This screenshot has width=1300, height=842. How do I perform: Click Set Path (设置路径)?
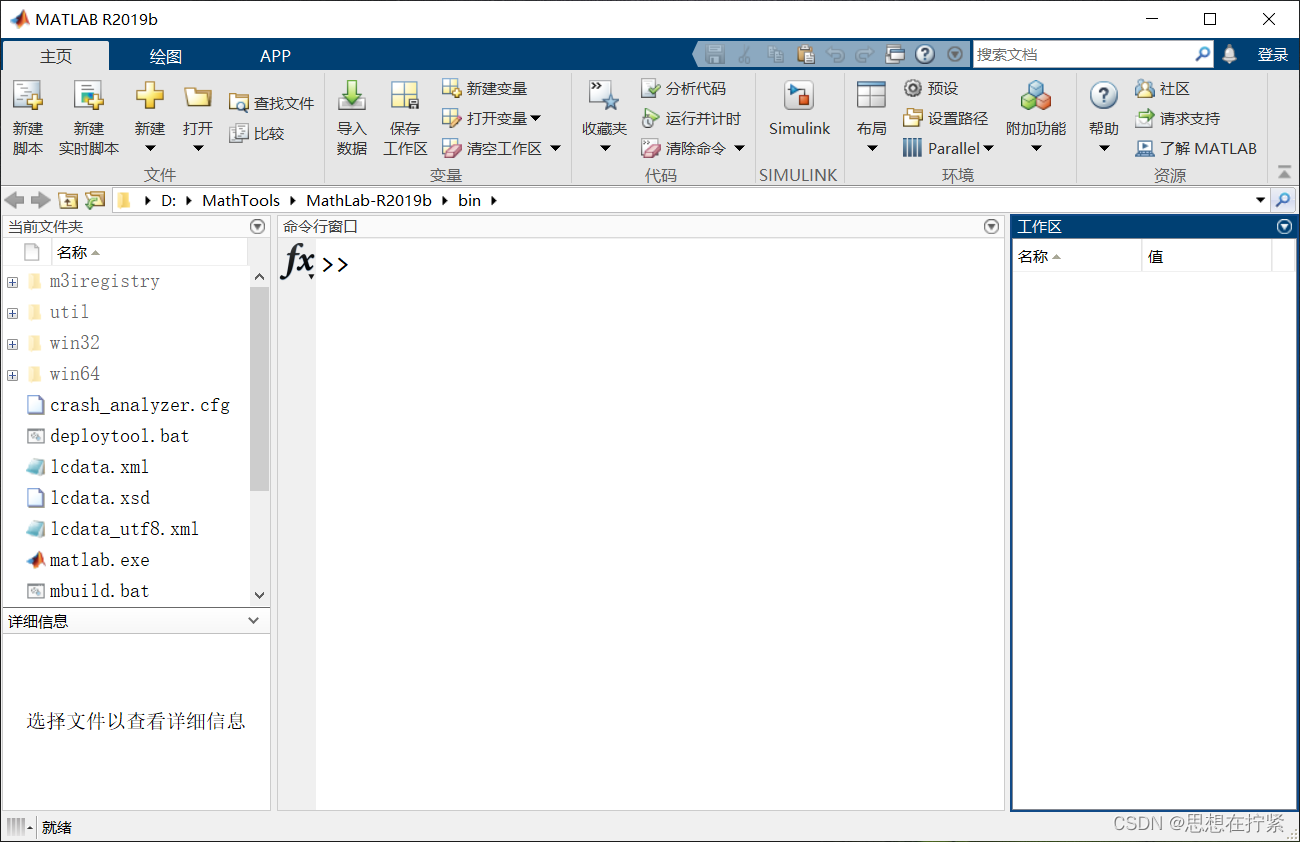[x=945, y=119]
